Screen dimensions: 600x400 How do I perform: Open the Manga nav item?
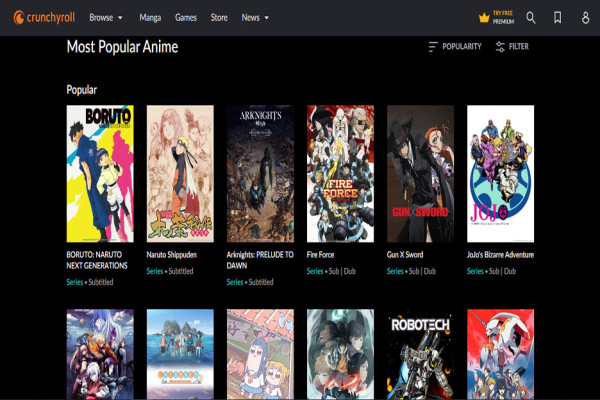(150, 18)
